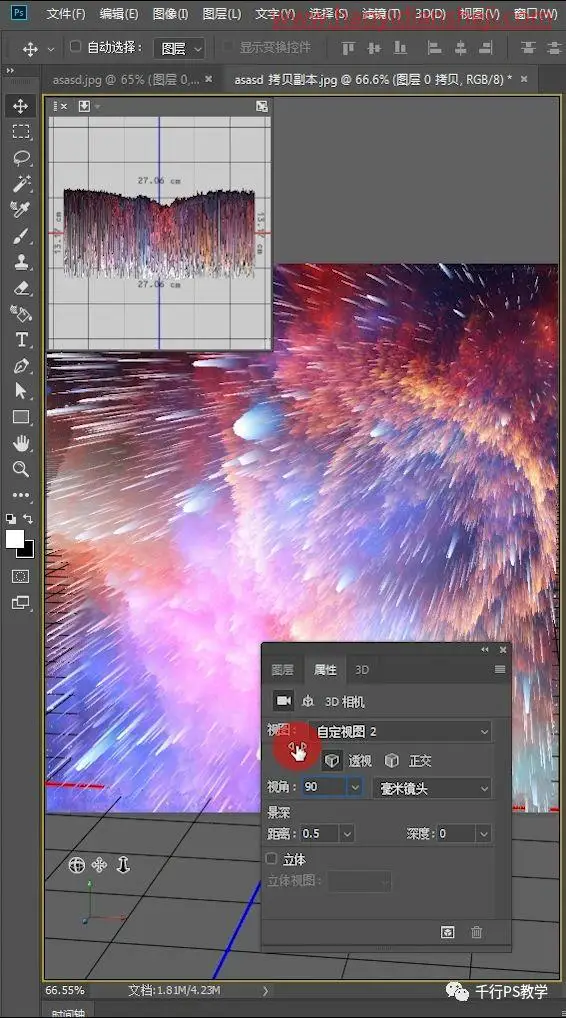Select the Eyedropper tool

pos(21,210)
